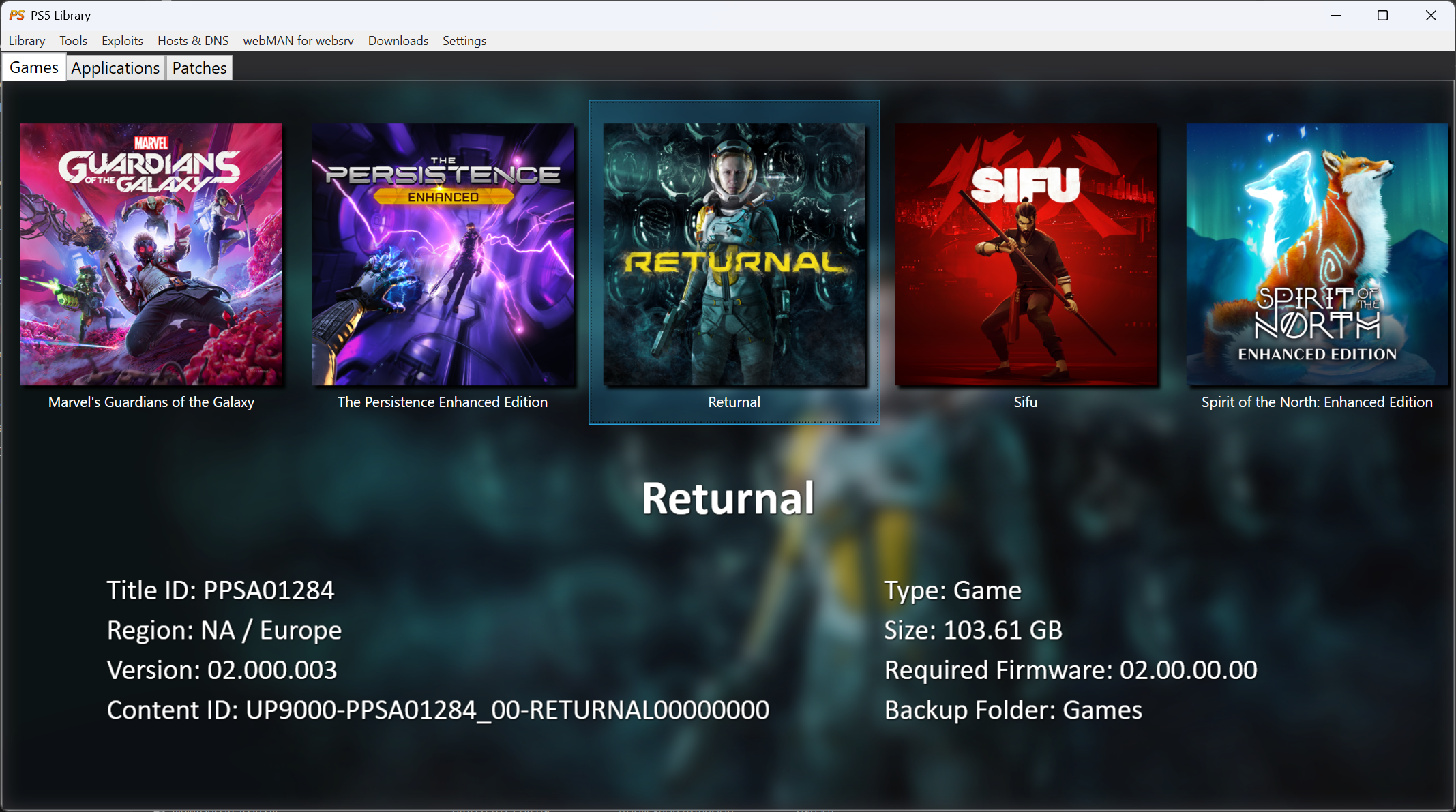
Task: Click the Sifu caption under the cover
Action: coord(1026,402)
